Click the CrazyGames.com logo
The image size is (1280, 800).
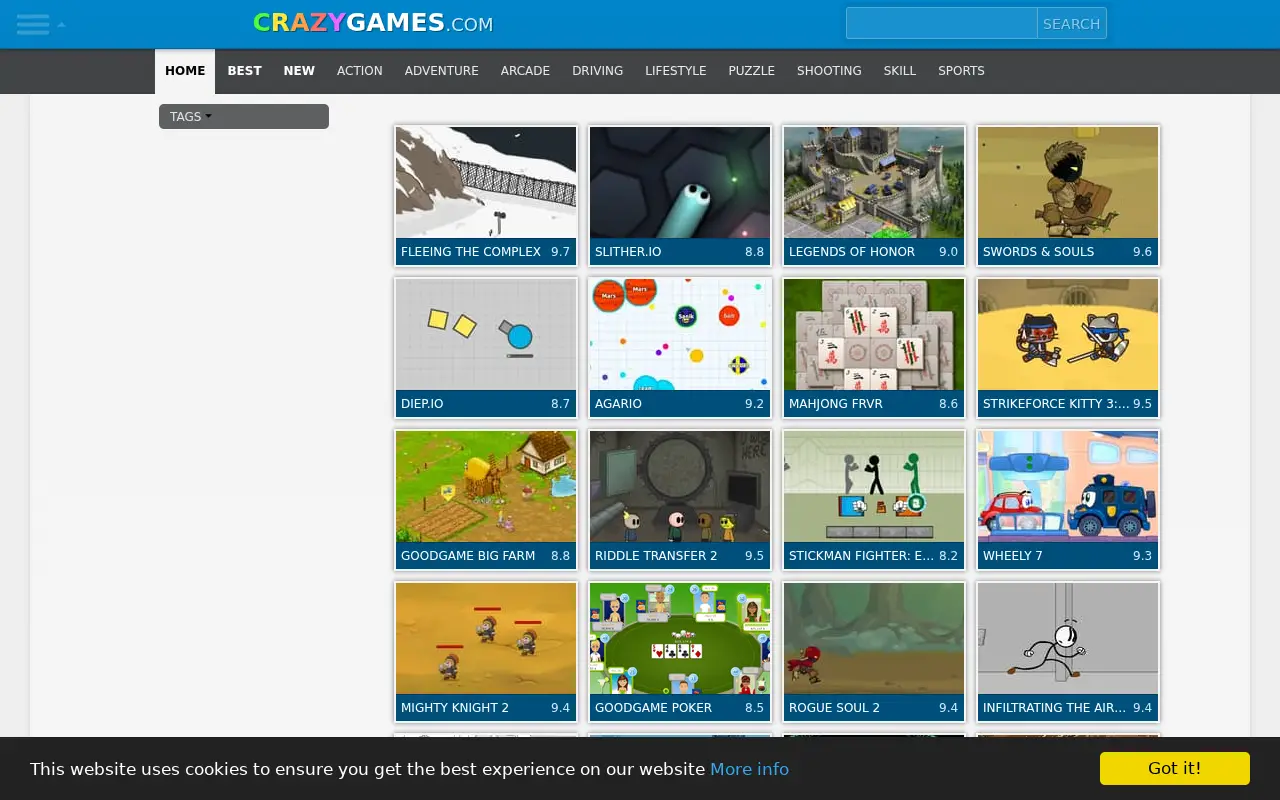pyautogui.click(x=373, y=23)
